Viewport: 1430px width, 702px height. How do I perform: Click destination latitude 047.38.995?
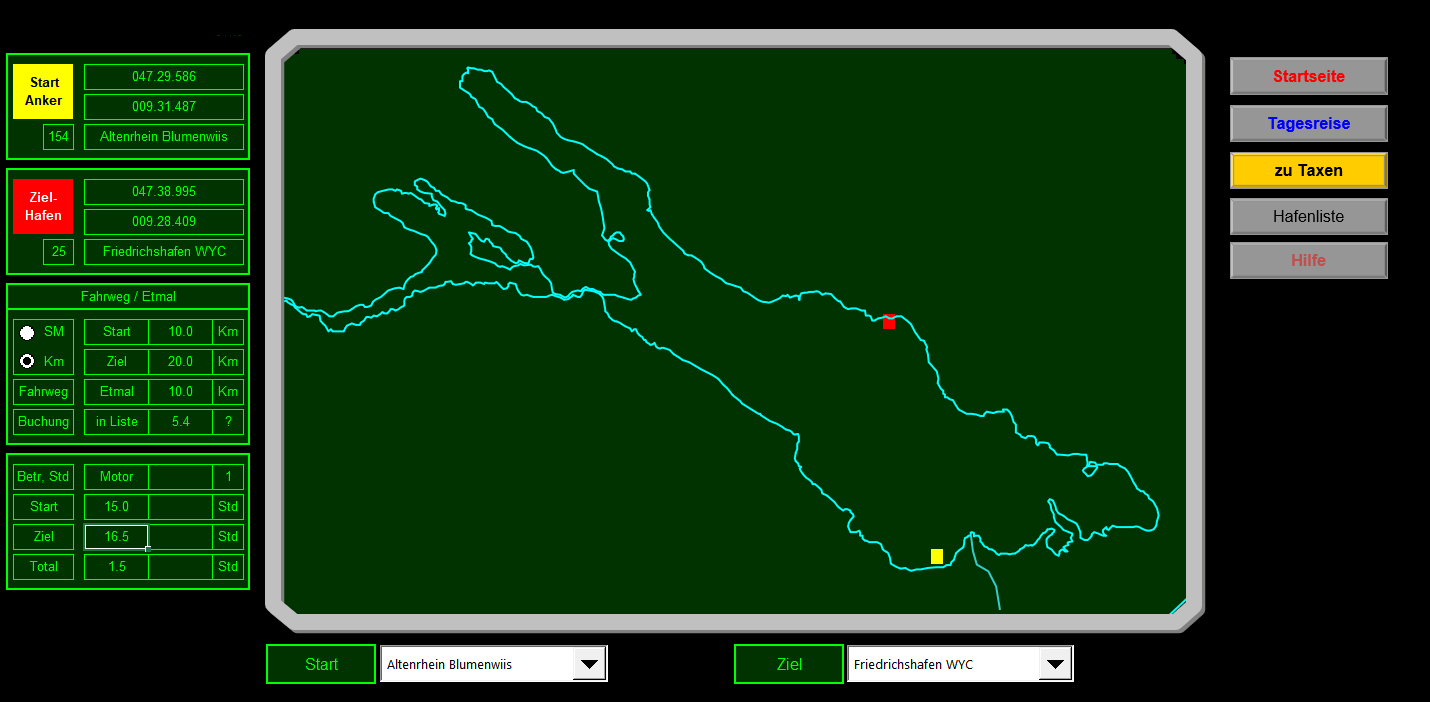click(164, 191)
